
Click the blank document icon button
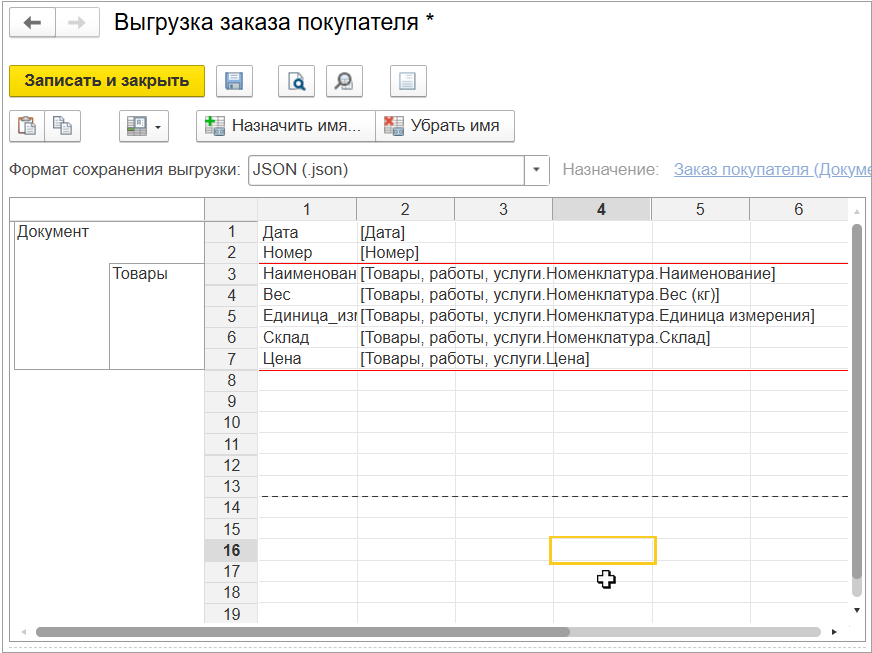(x=407, y=81)
